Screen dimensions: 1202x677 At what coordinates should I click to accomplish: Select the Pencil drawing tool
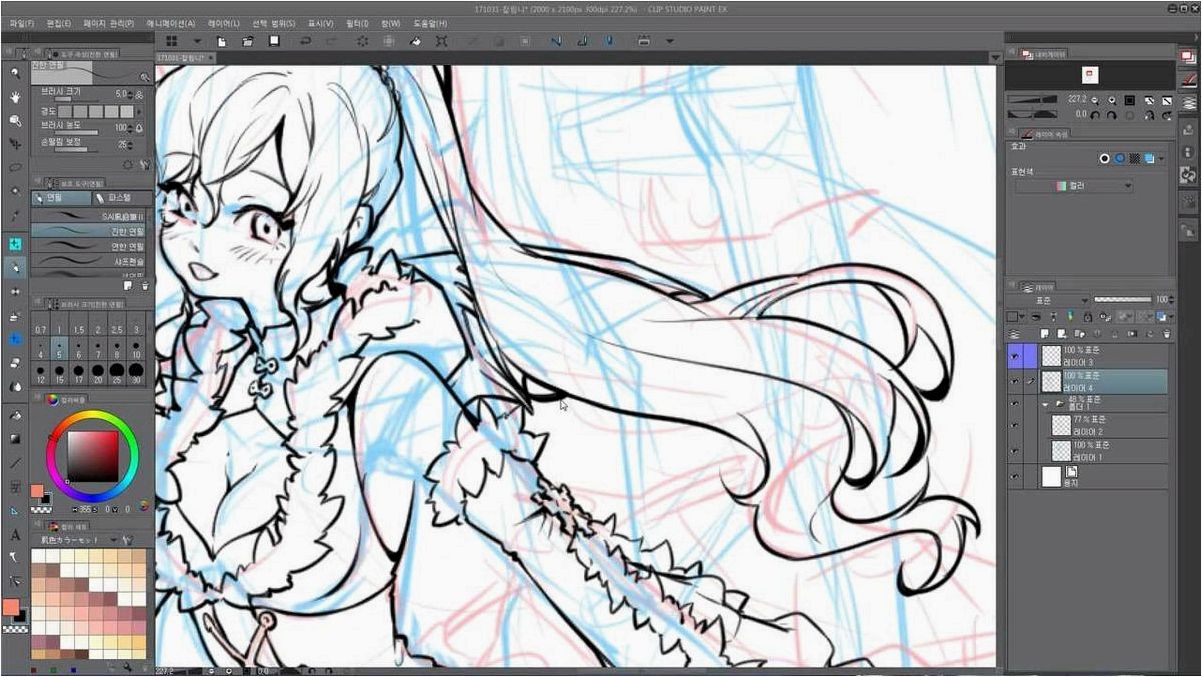tap(15, 267)
